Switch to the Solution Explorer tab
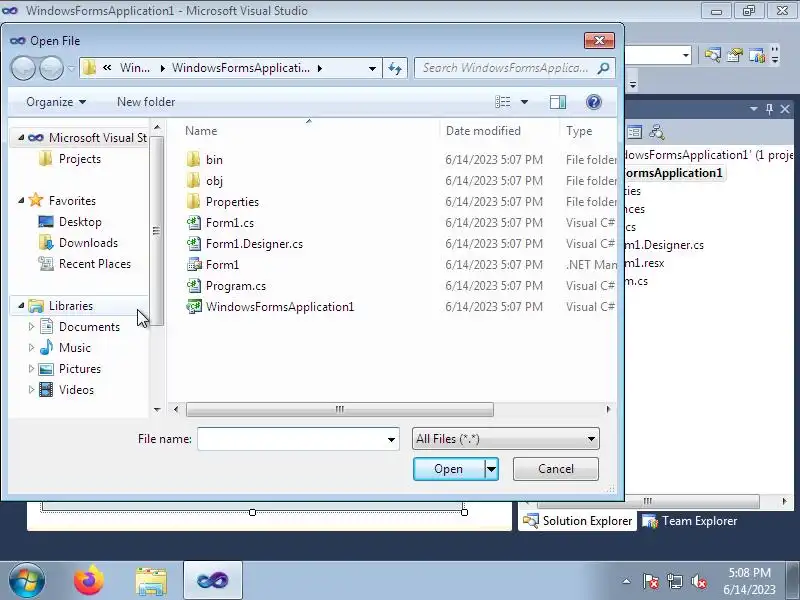This screenshot has height=600, width=800. pyautogui.click(x=578, y=521)
